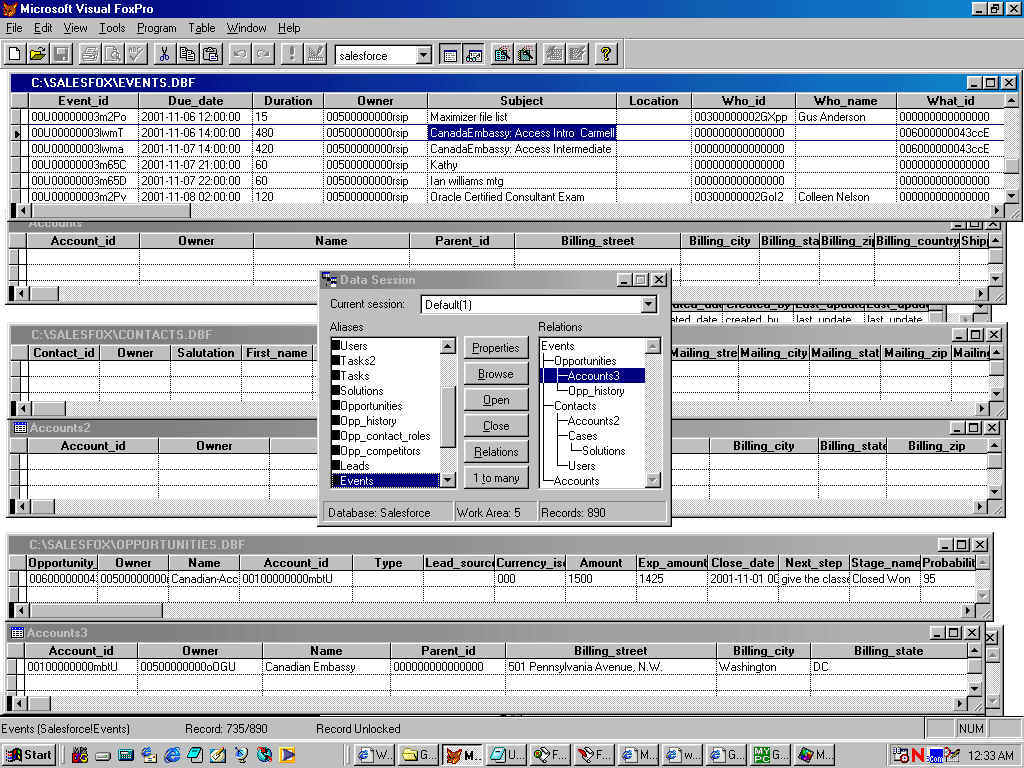Click the 'Gus Anderson' Who_name cell
This screenshot has height=768, width=1024.
coord(846,117)
